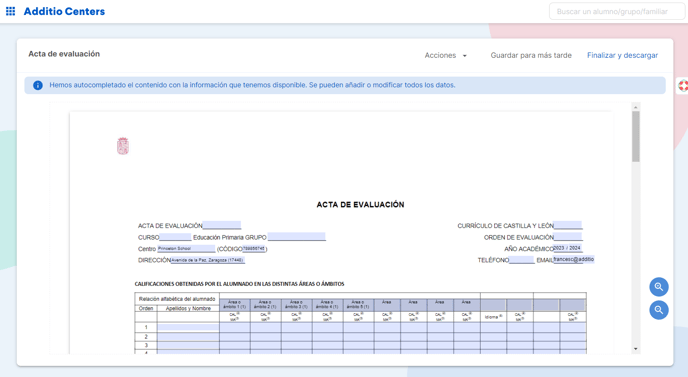Open the Acciones dropdown menu
This screenshot has width=688, height=377.
pyautogui.click(x=445, y=55)
